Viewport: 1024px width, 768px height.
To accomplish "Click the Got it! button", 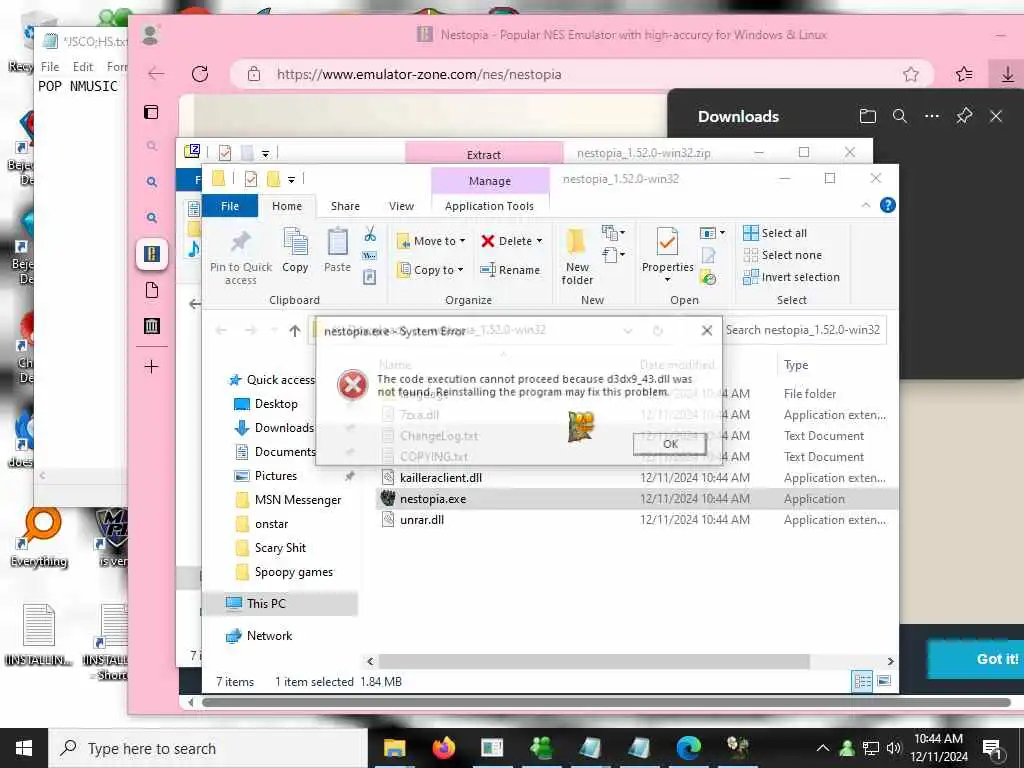I will point(976,659).
